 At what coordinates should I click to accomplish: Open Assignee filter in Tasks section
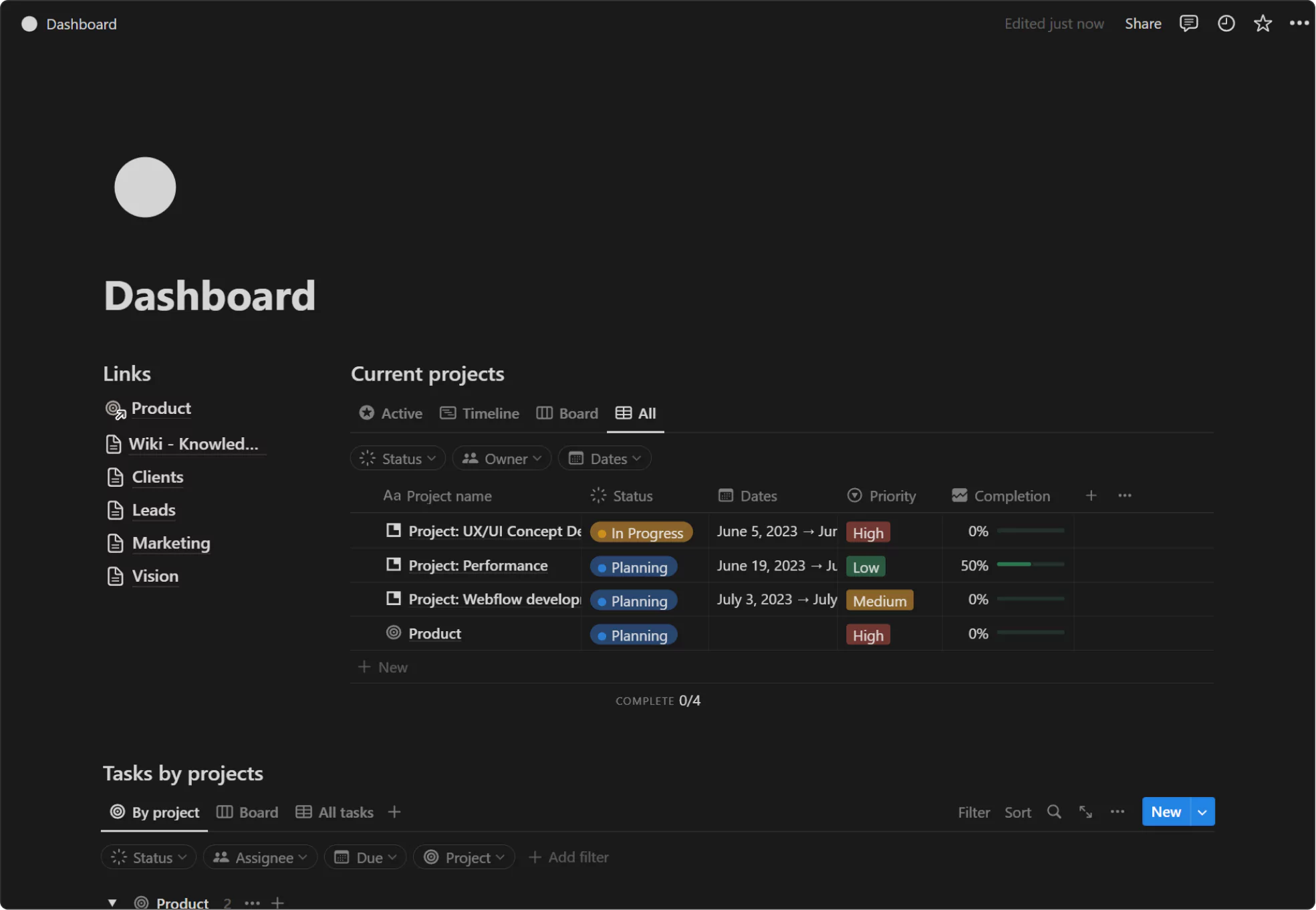click(x=260, y=857)
